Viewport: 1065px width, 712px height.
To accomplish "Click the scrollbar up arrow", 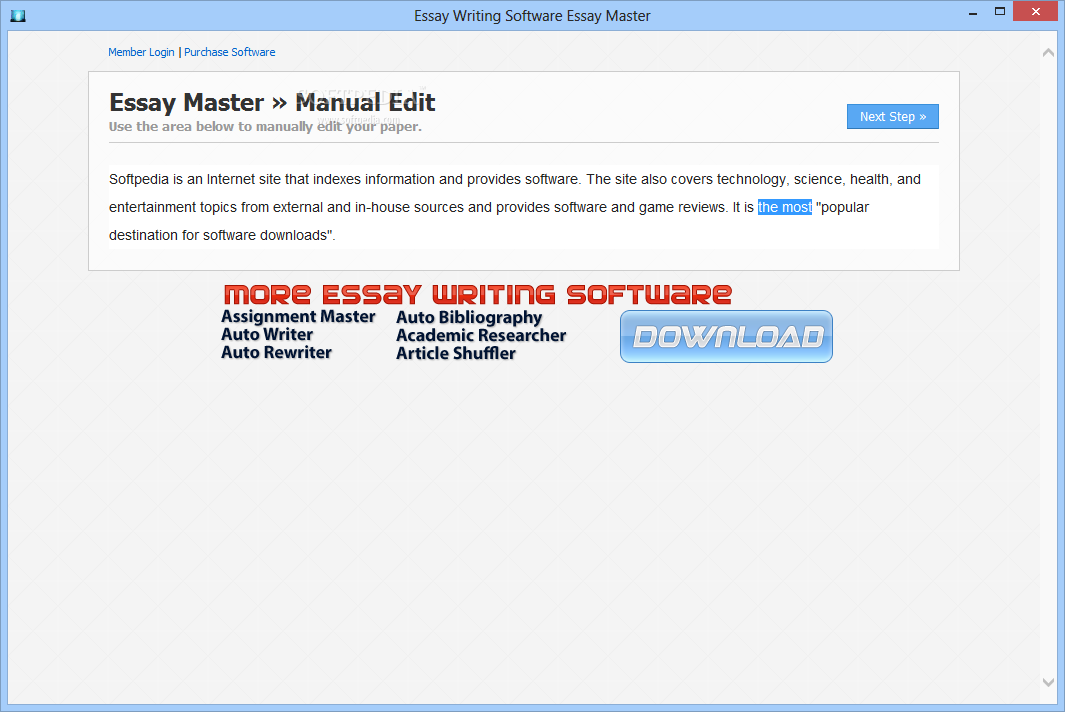I will (x=1048, y=52).
